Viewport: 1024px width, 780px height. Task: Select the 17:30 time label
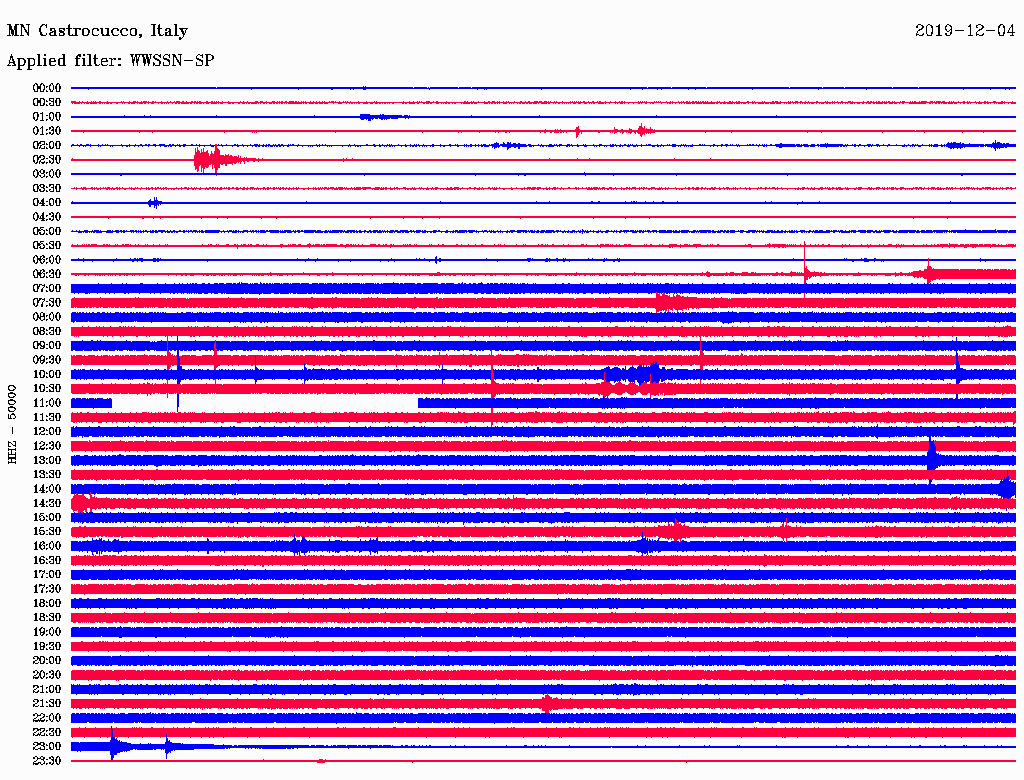47,589
